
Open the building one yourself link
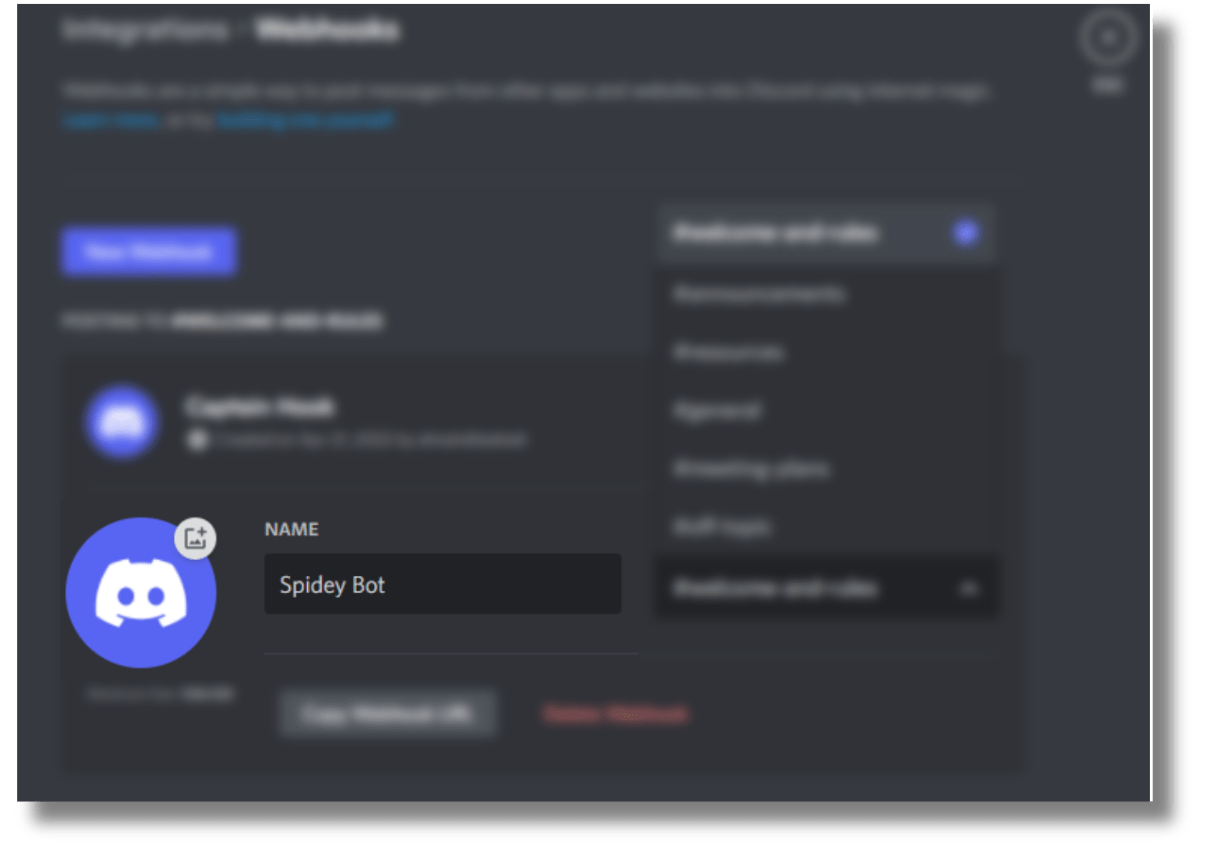point(306,120)
